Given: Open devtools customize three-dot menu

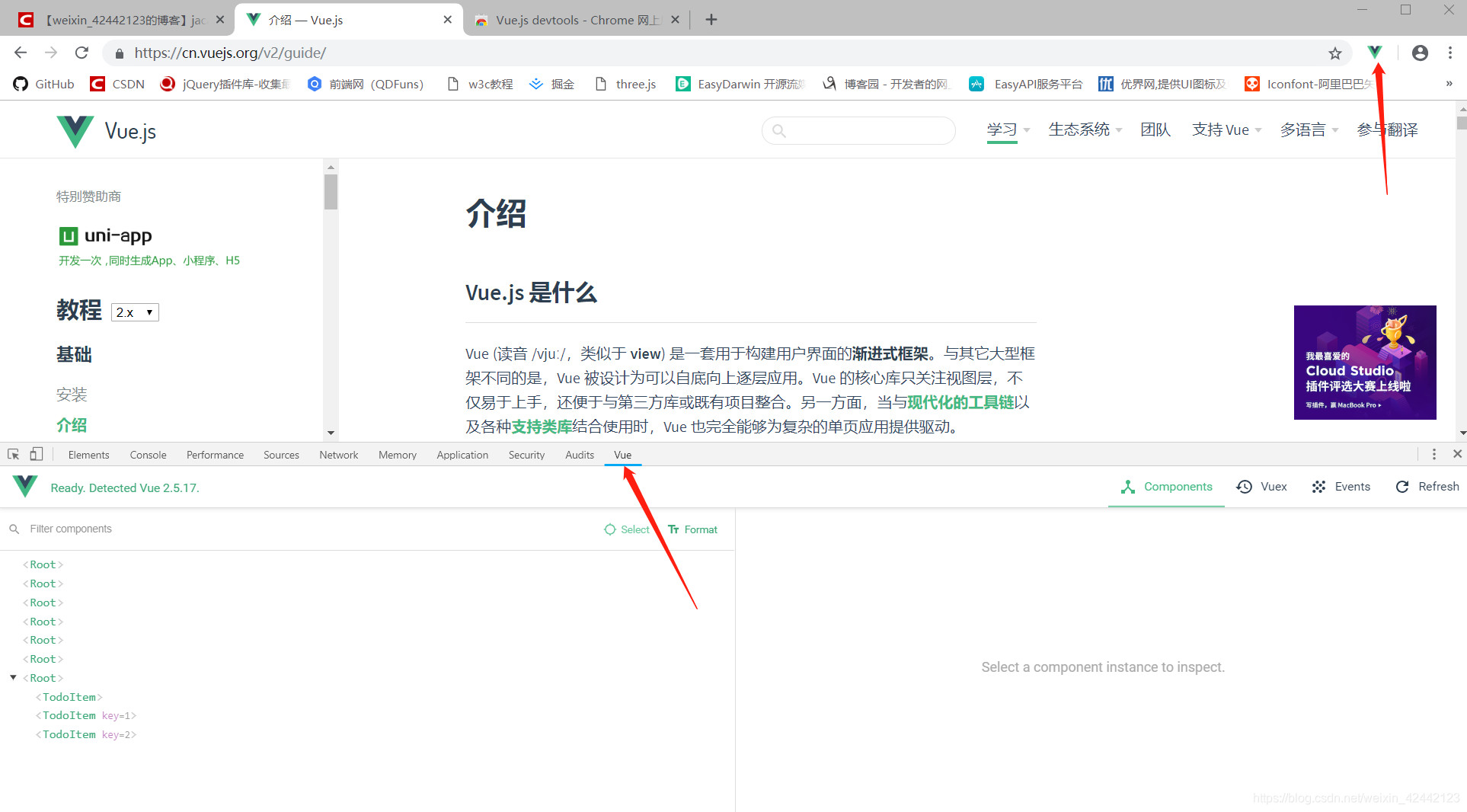Looking at the screenshot, I should [1433, 454].
